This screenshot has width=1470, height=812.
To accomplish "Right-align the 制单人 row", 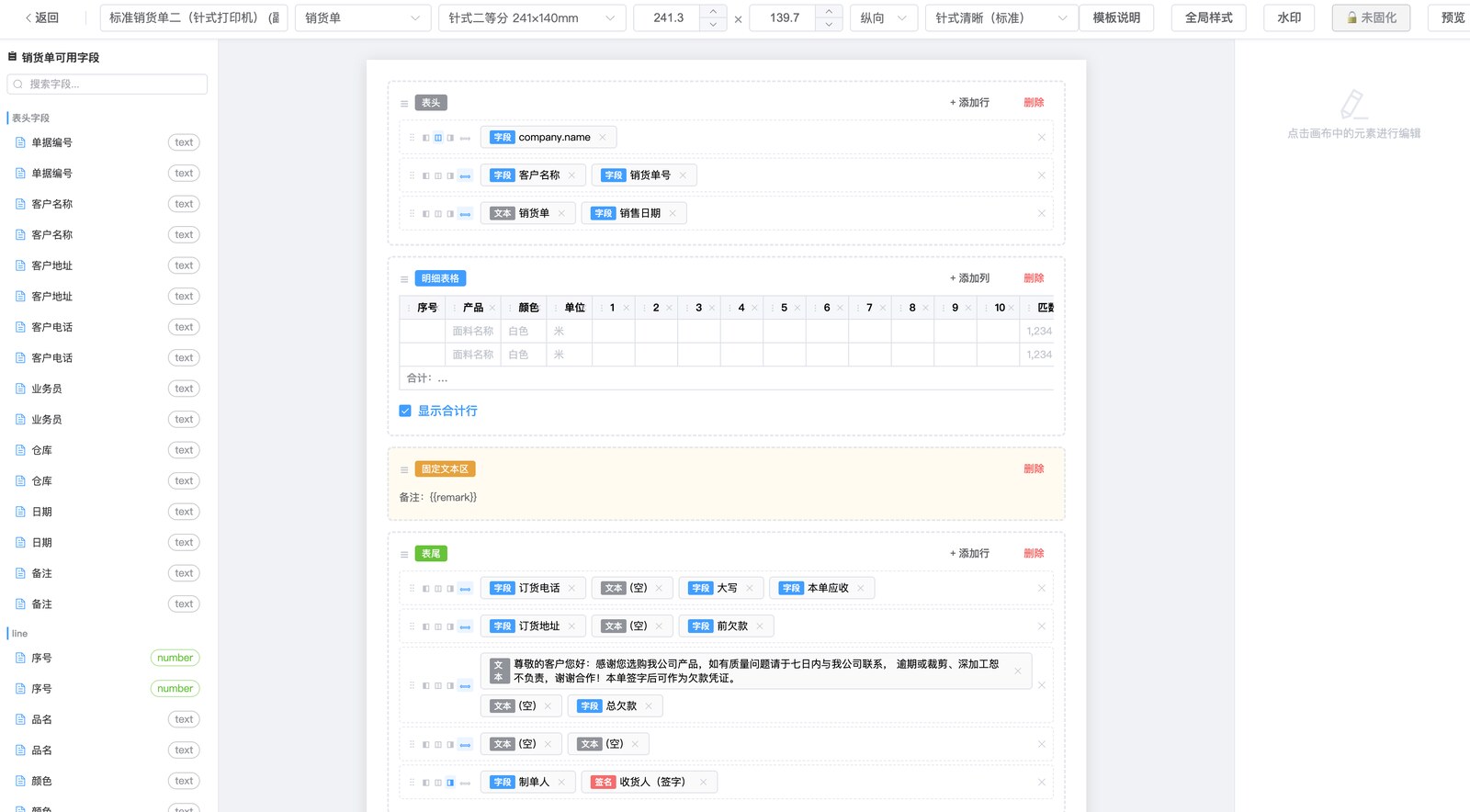I will click(450, 783).
